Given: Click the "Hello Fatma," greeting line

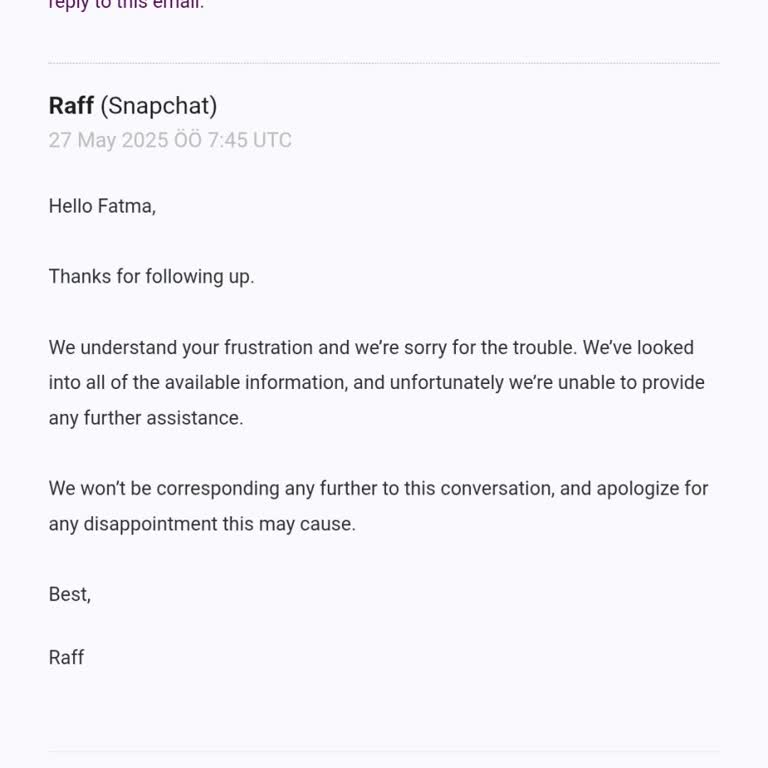Looking at the screenshot, I should click(102, 207).
